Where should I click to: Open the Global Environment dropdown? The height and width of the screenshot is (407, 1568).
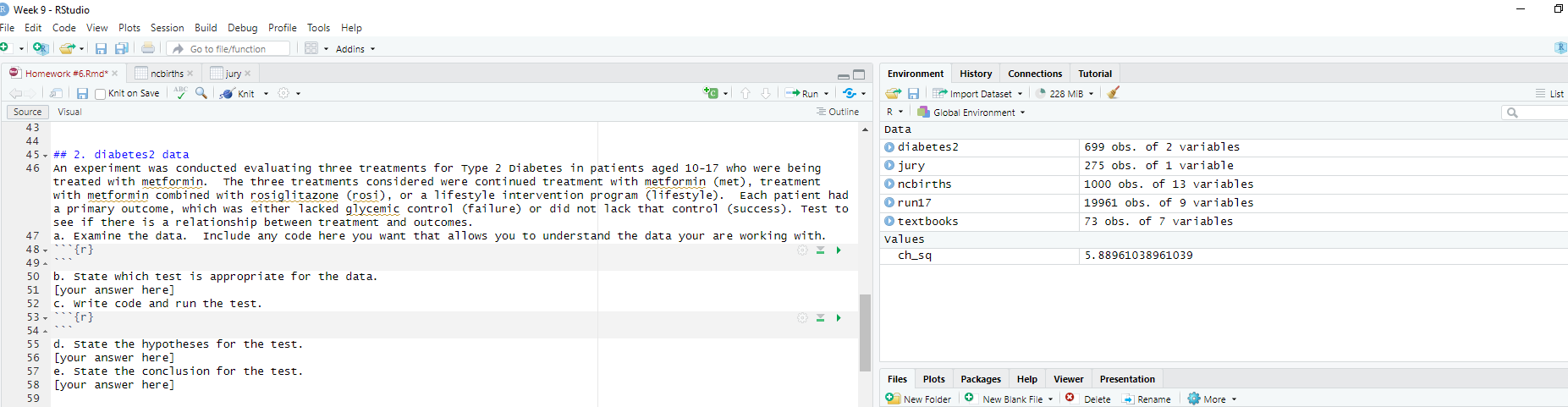pos(971,112)
